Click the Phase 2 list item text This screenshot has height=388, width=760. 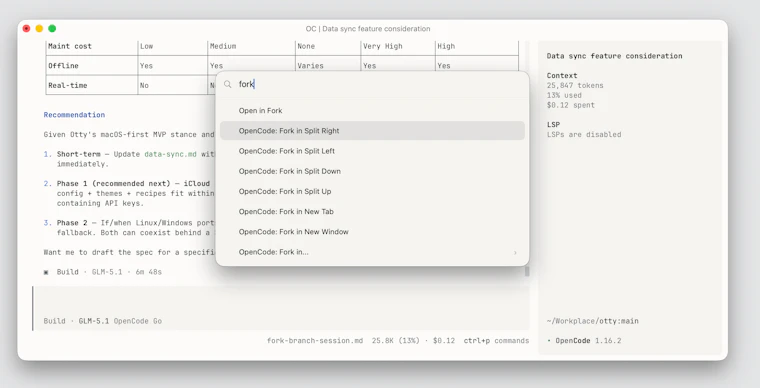(x=72, y=223)
